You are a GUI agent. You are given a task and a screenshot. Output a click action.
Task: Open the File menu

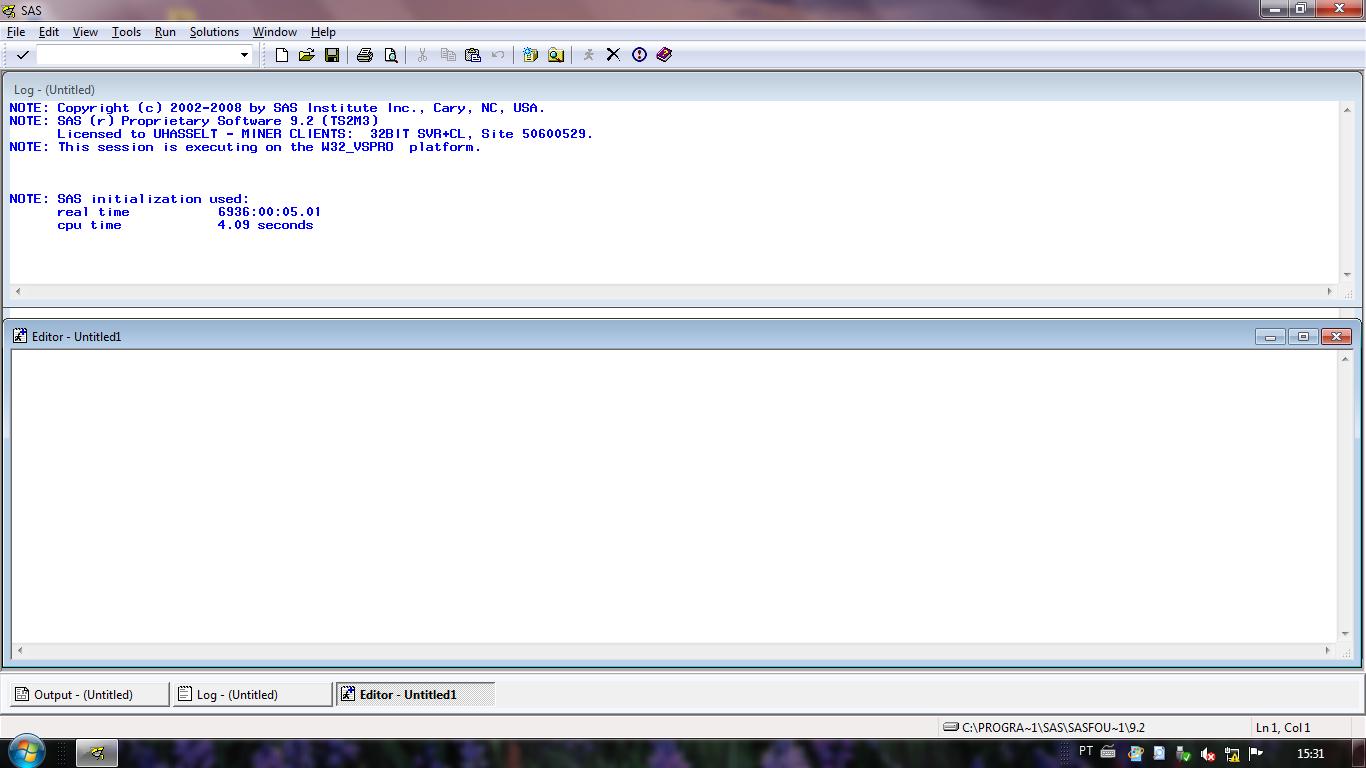pos(16,32)
